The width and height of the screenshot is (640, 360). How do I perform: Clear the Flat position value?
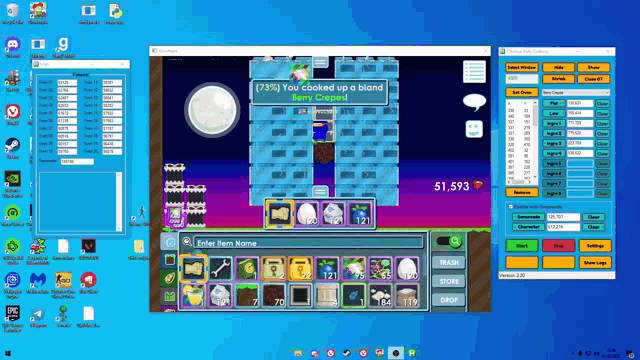point(602,104)
